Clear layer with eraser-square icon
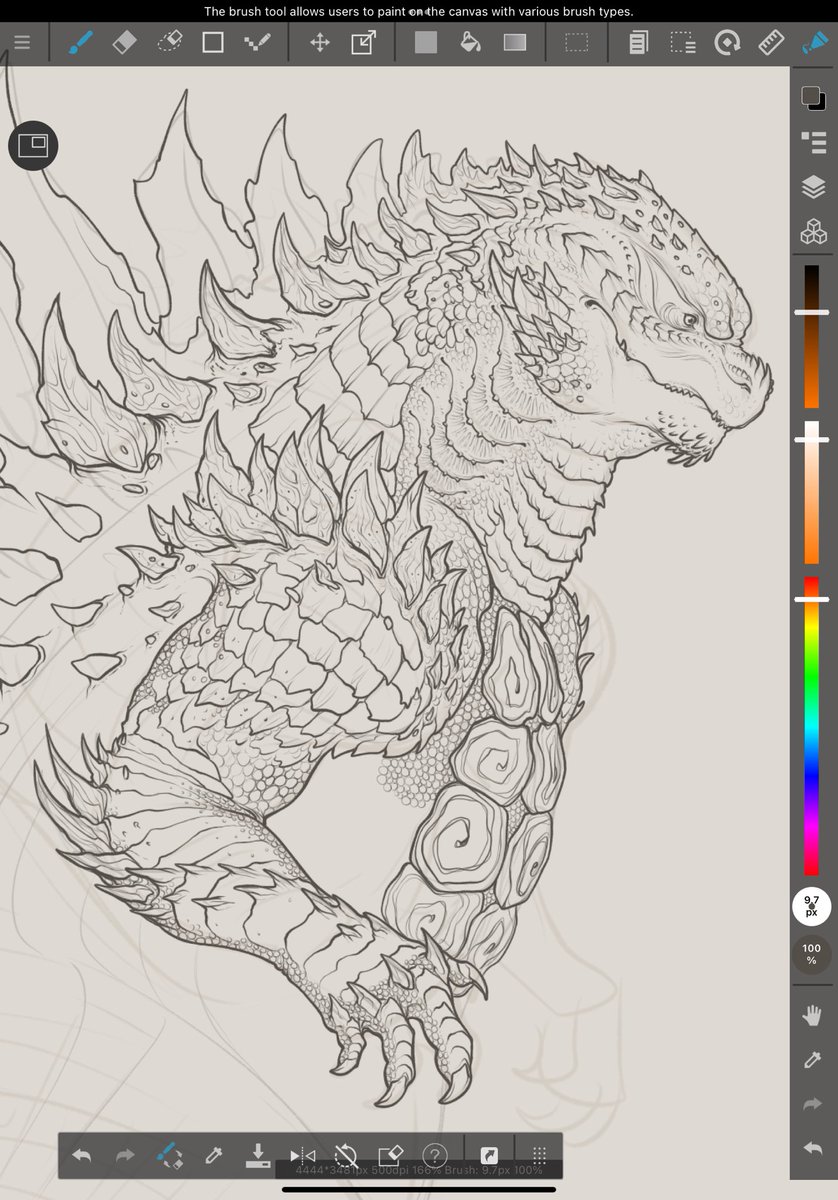The image size is (838, 1200). (x=390, y=1156)
